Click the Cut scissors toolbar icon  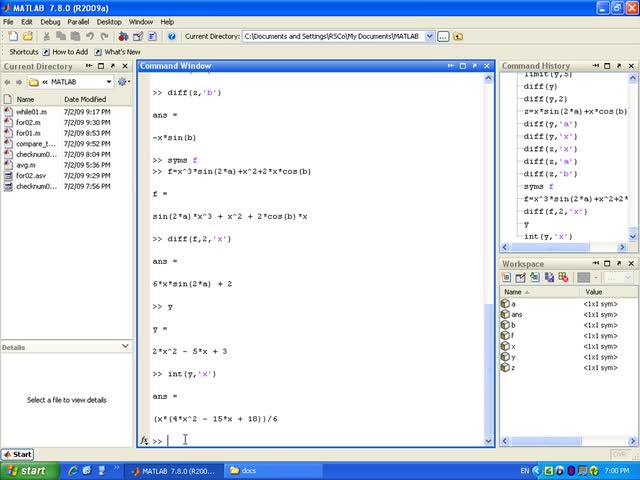[47, 36]
